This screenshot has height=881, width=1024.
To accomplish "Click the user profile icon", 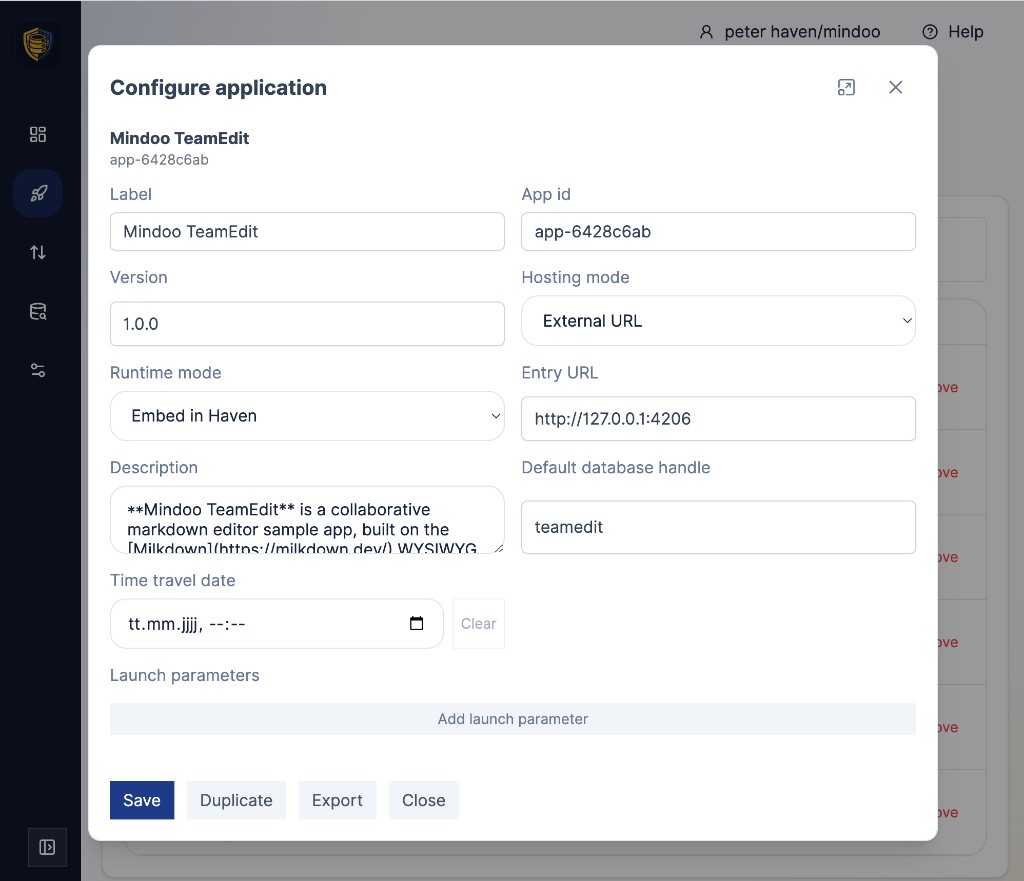I will coord(706,32).
